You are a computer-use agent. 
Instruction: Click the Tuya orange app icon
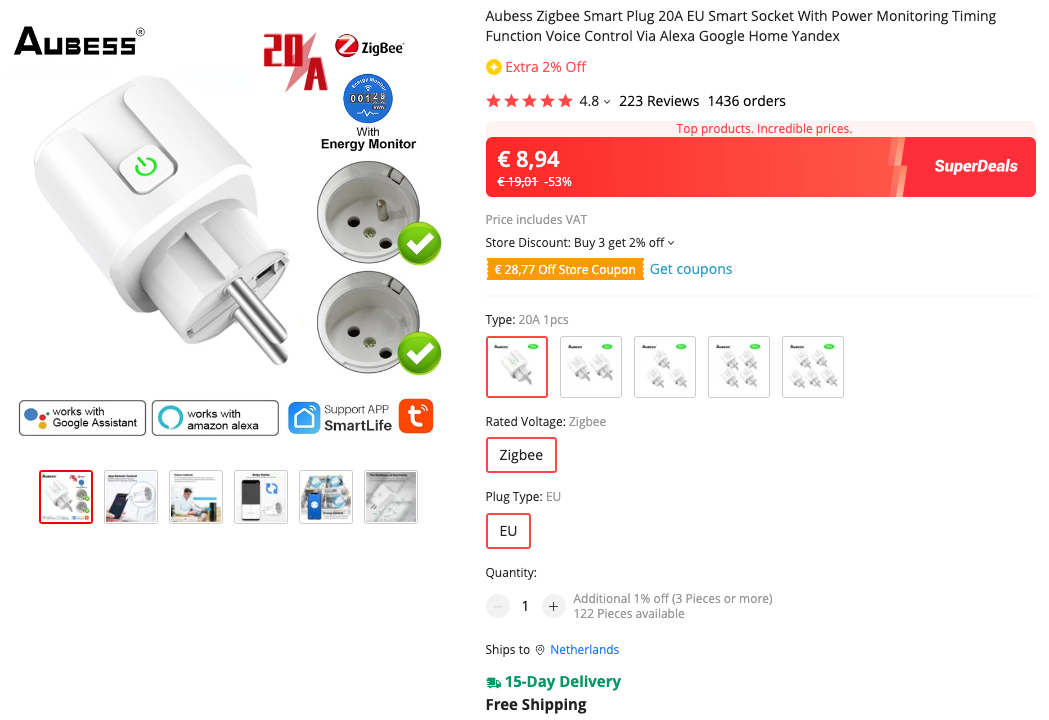pos(416,416)
